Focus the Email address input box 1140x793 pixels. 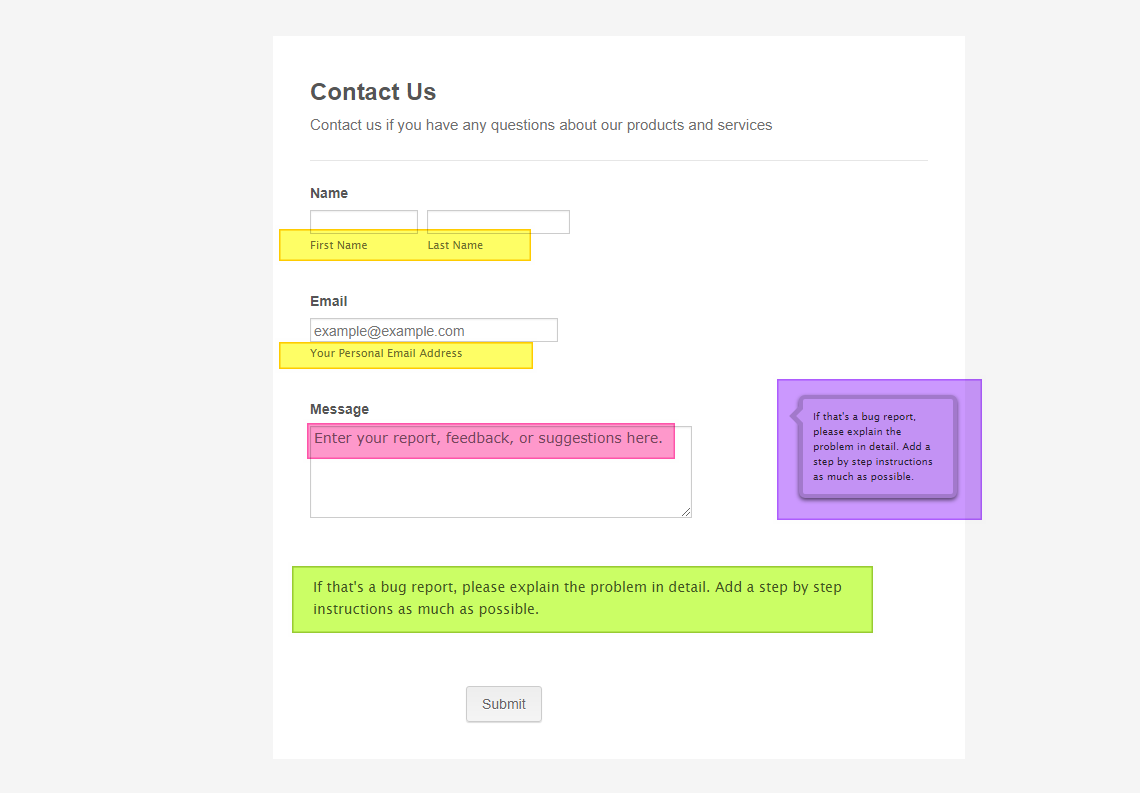point(433,330)
